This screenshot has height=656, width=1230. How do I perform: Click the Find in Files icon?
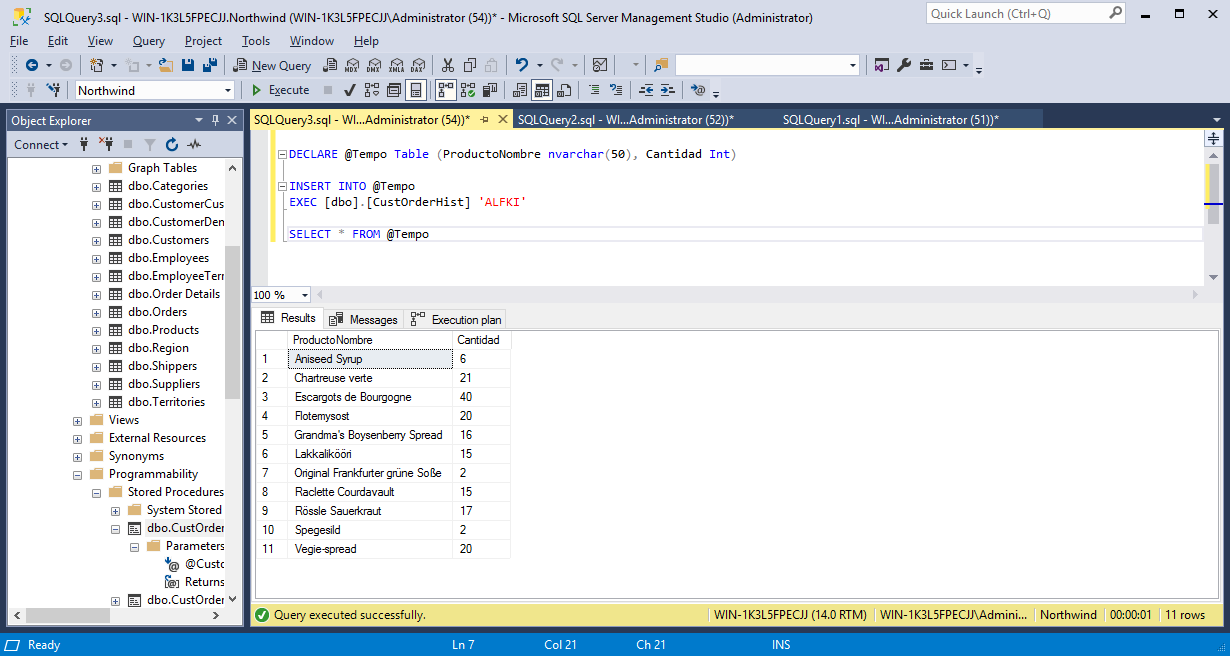pyautogui.click(x=660, y=65)
